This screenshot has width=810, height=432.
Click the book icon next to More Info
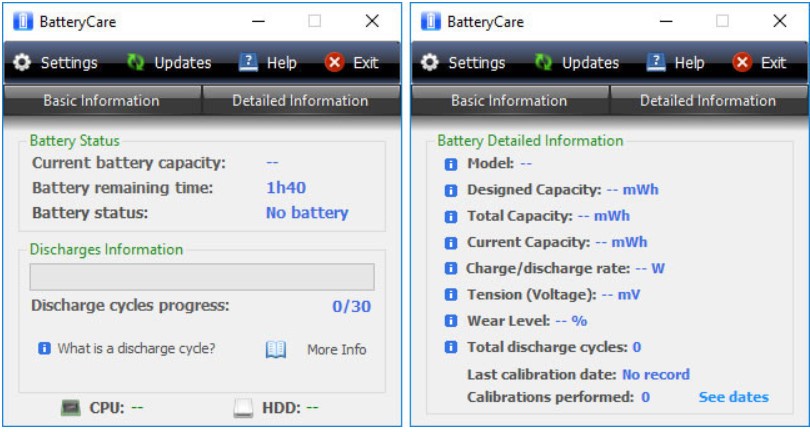pyautogui.click(x=276, y=349)
